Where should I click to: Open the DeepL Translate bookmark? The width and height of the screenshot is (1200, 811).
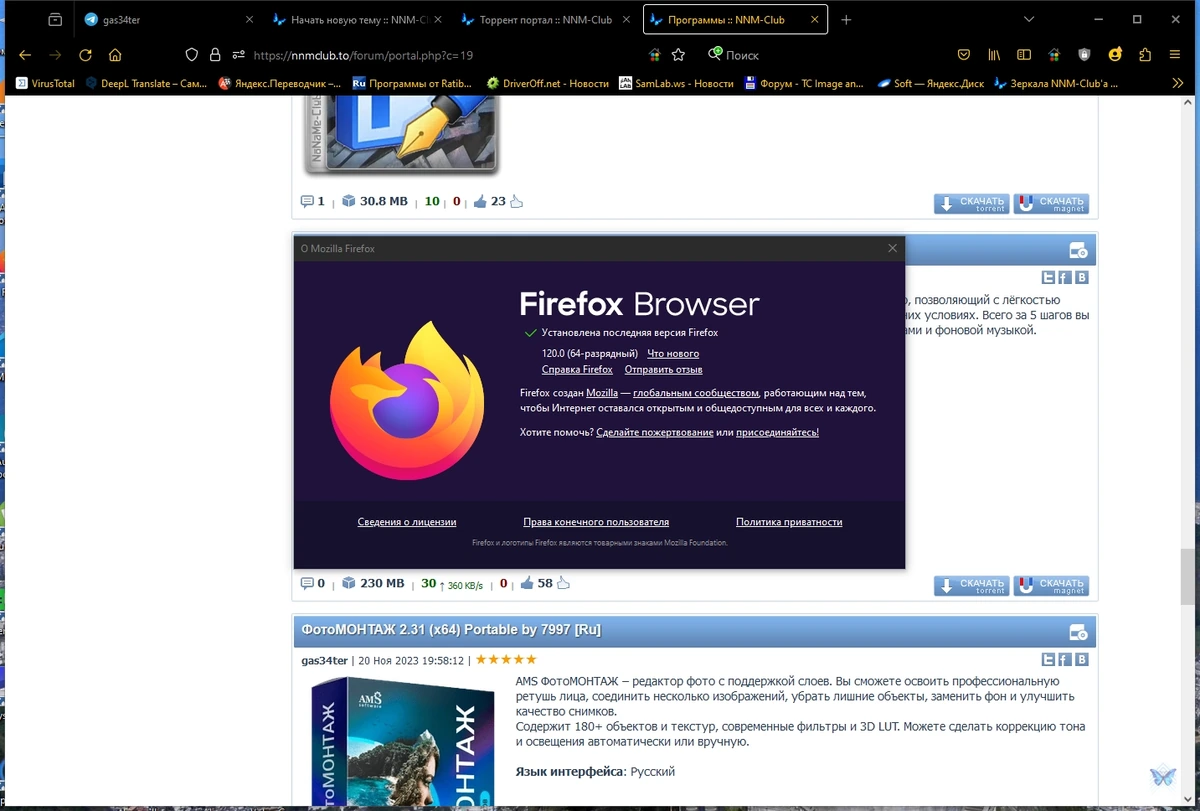pyautogui.click(x=146, y=84)
